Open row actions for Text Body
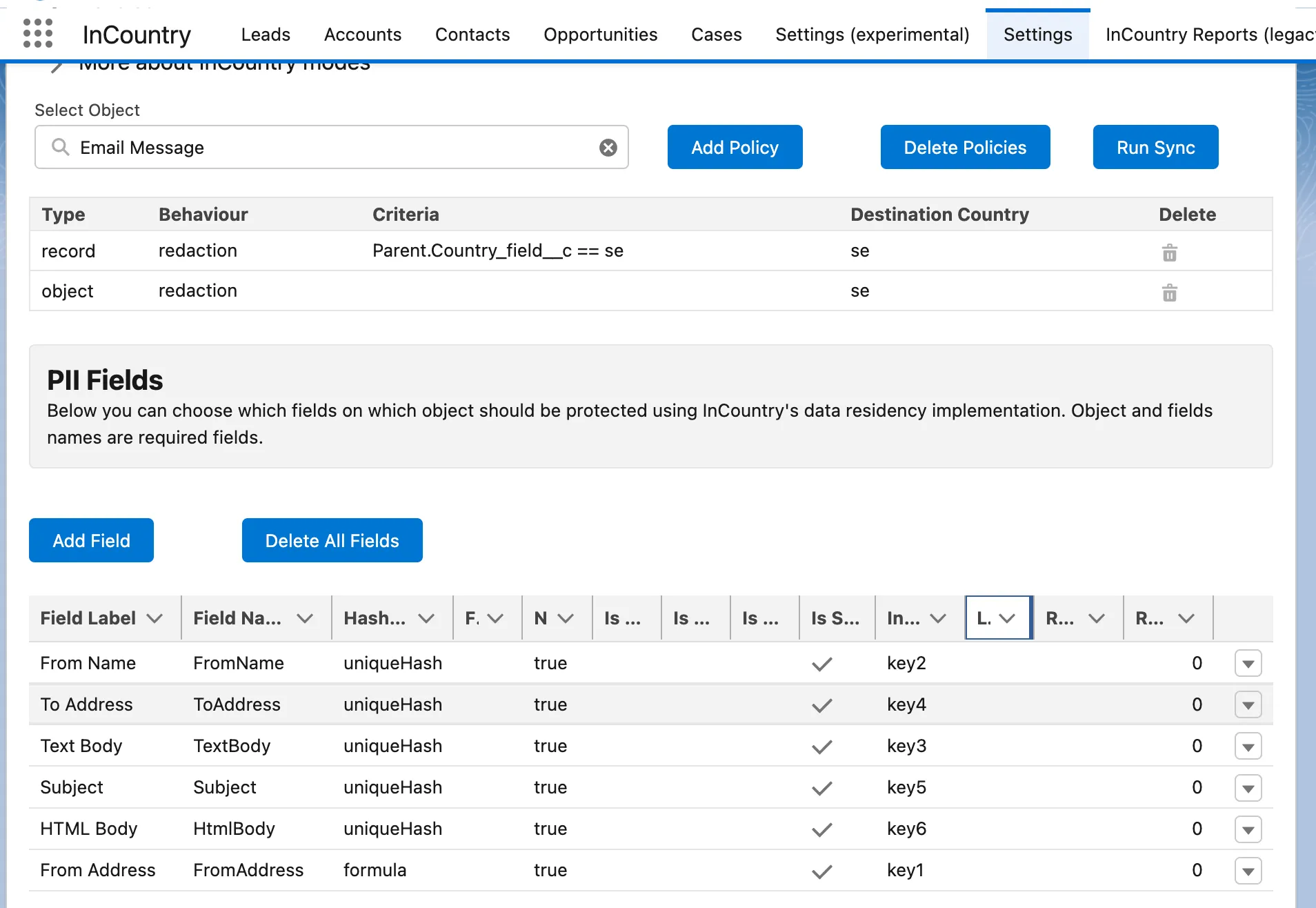Viewport: 1316px width, 908px height. click(1248, 747)
